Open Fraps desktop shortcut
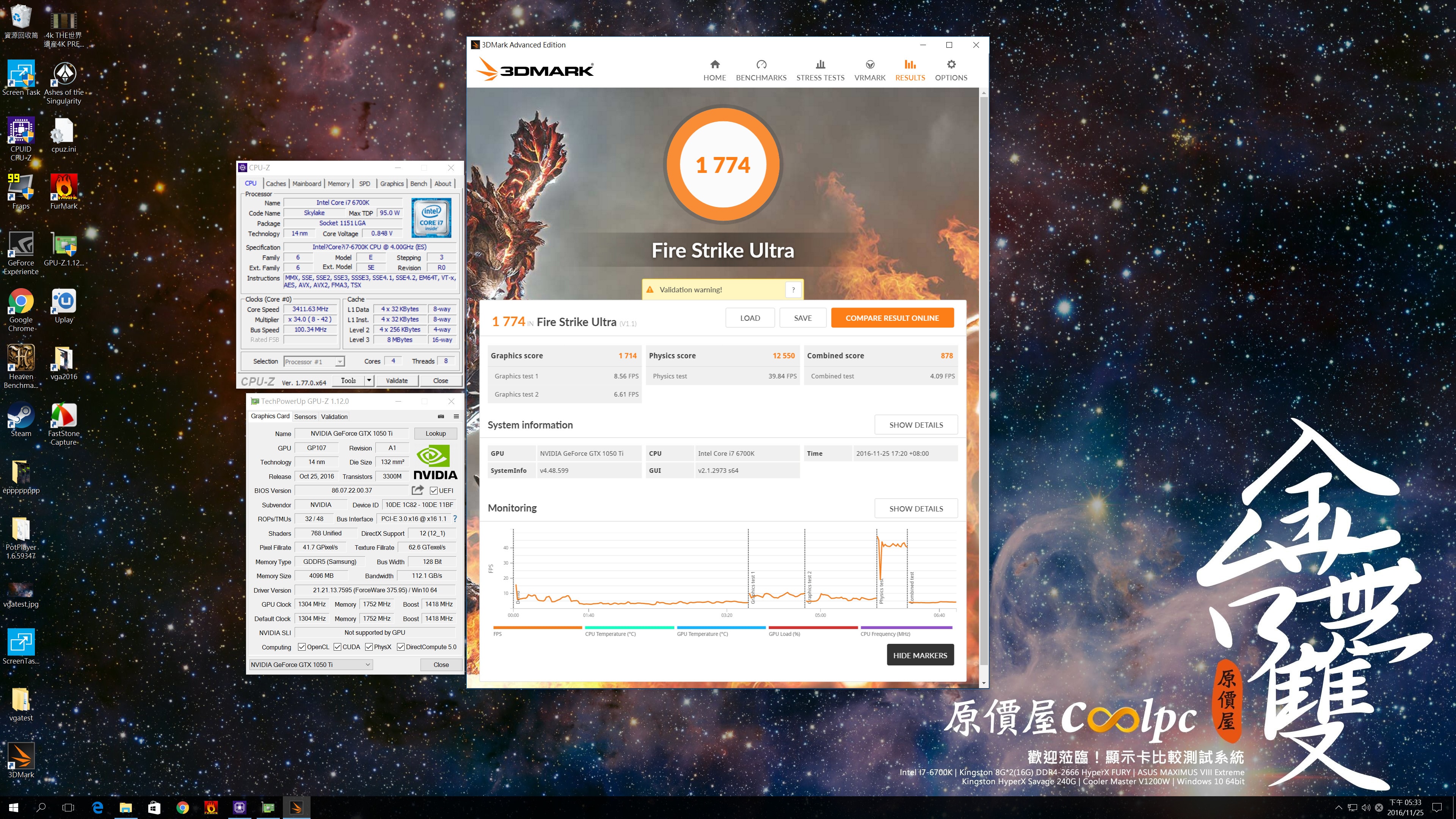1456x819 pixels. point(21,192)
